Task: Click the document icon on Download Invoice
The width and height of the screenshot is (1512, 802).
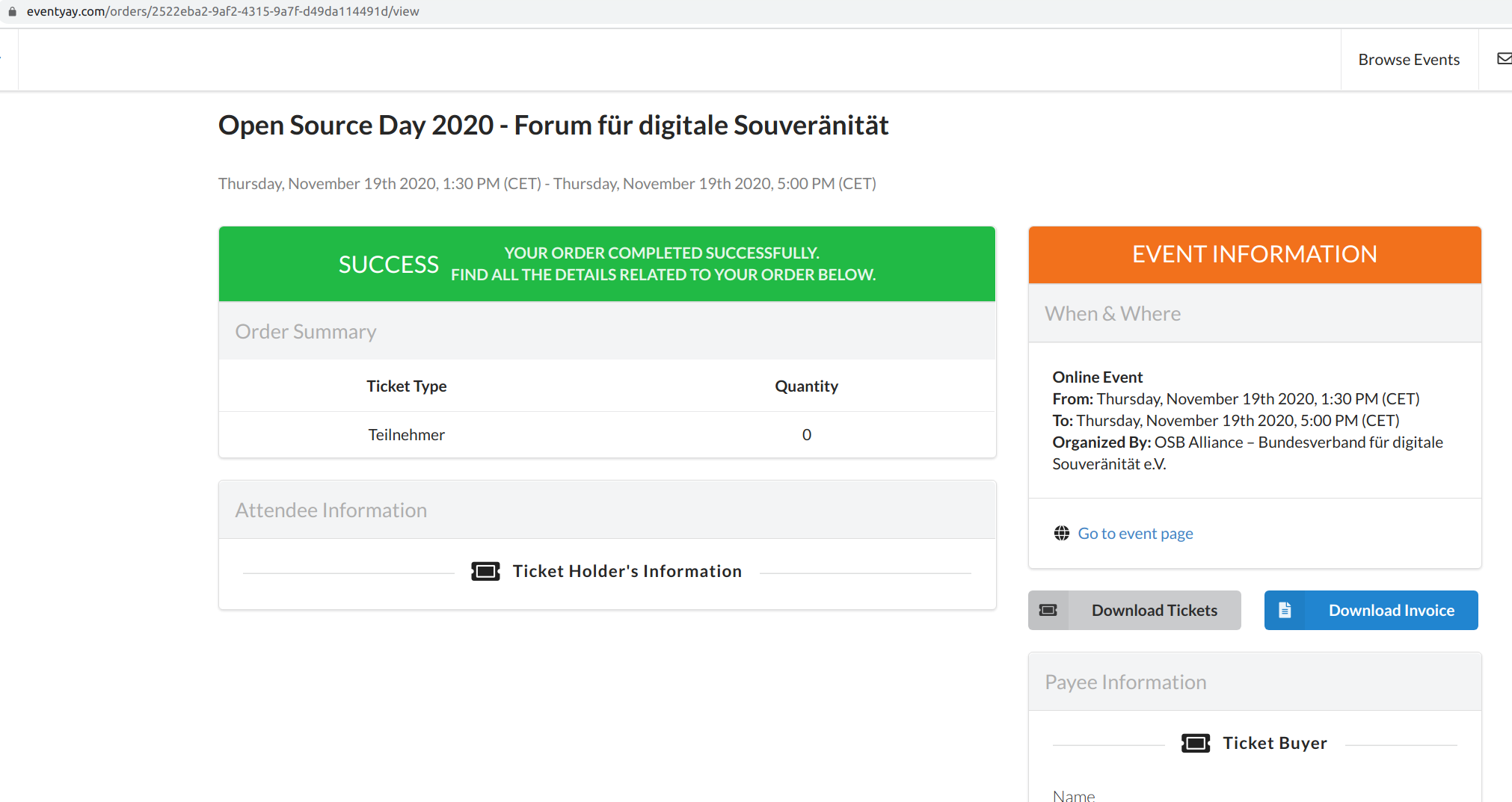Action: pos(1285,610)
